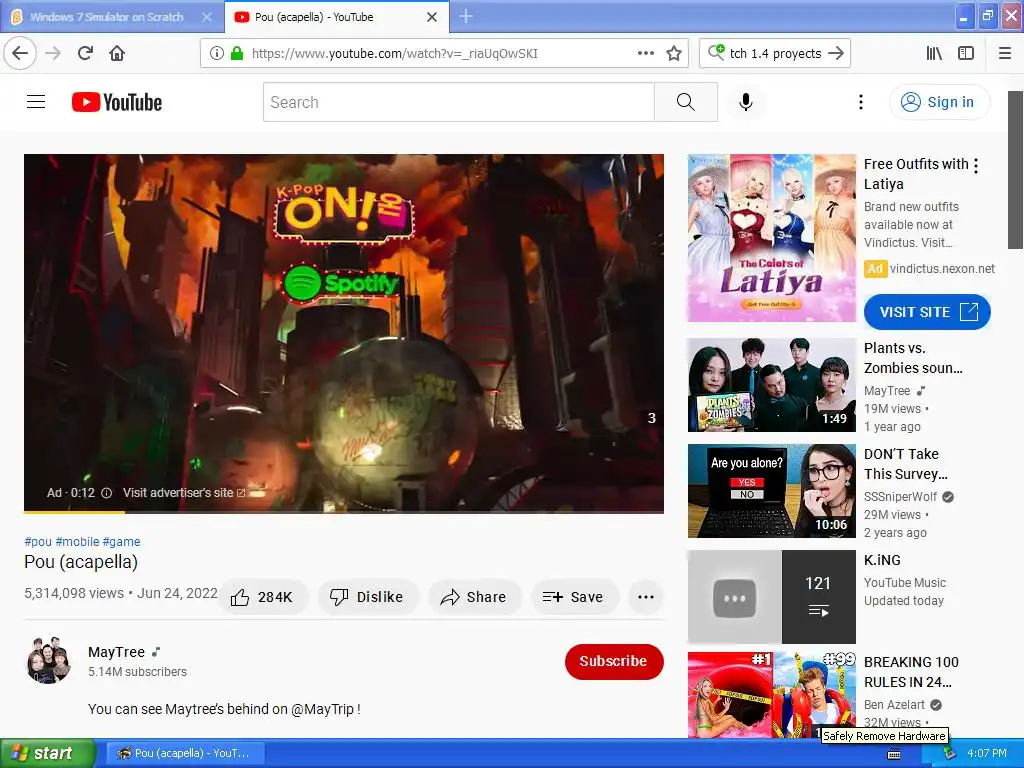Open BREAKING 100 RULES video thumbnail
The height and width of the screenshot is (768, 1024).
[771, 695]
